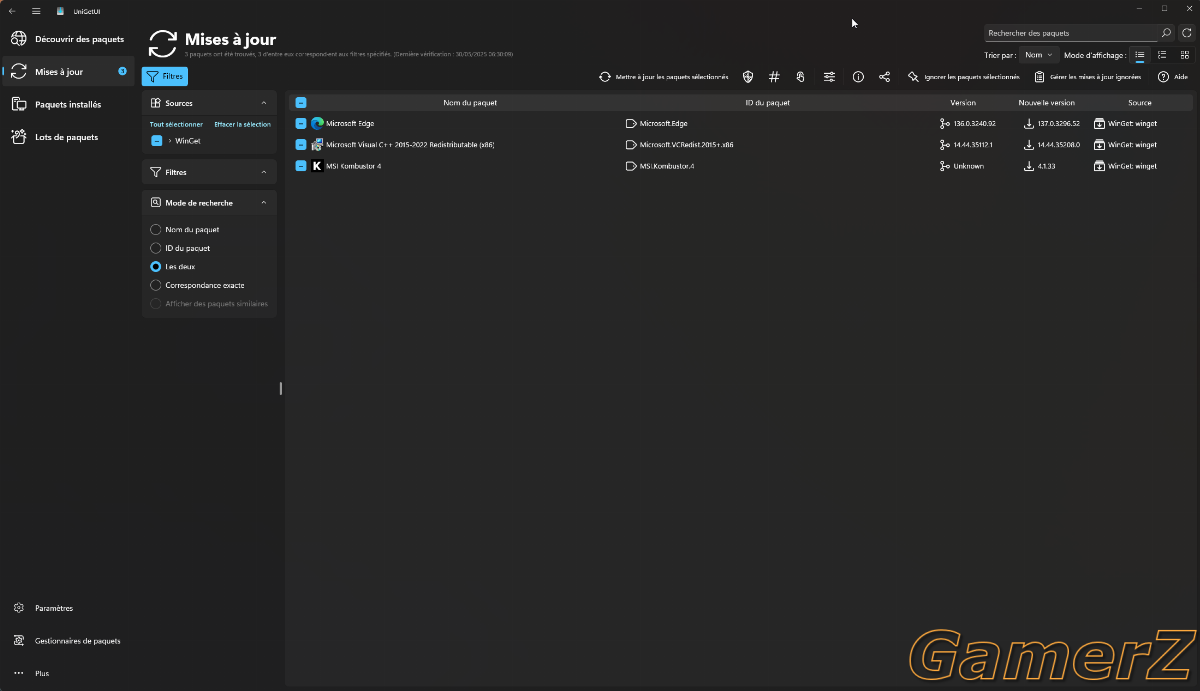Click the Rechercher des paquets search field
Screen dimensions: 1200x691
pyautogui.click(x=1070, y=33)
